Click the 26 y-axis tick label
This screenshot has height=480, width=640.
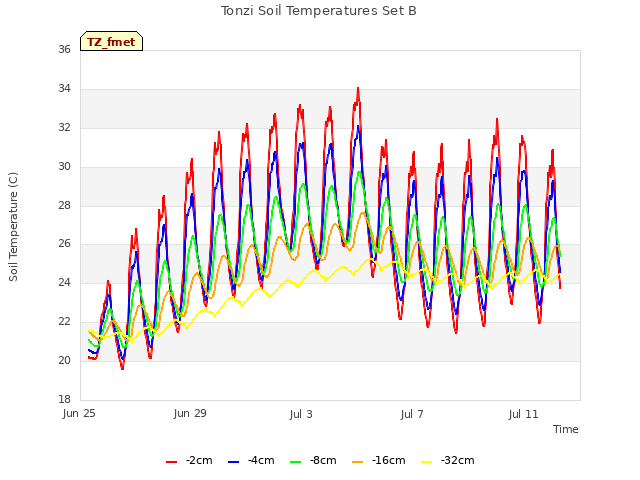[64, 244]
